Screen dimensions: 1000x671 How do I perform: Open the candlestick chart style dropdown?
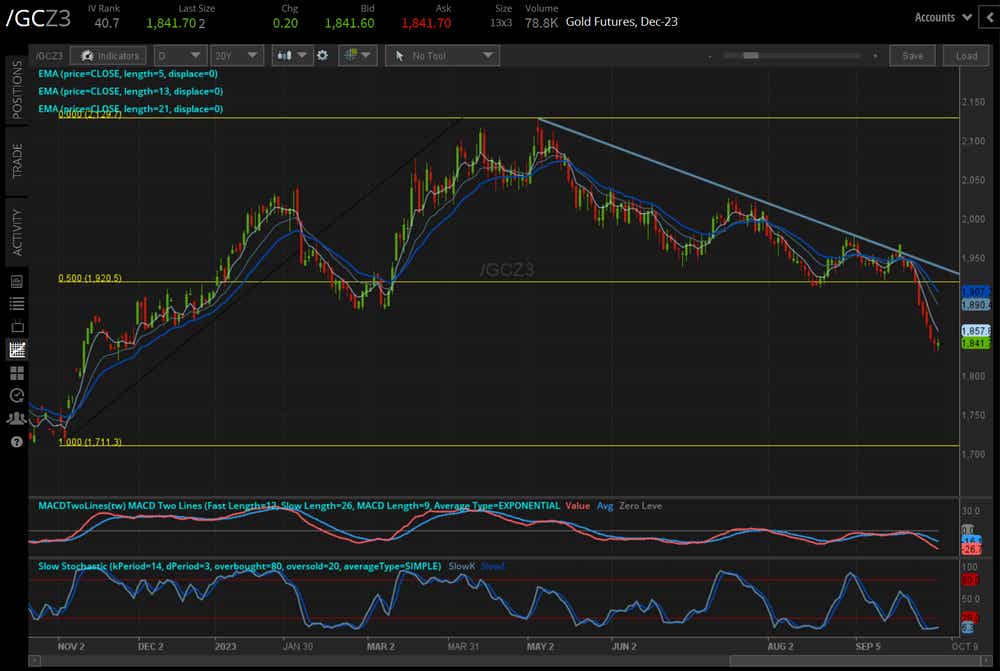(x=291, y=56)
